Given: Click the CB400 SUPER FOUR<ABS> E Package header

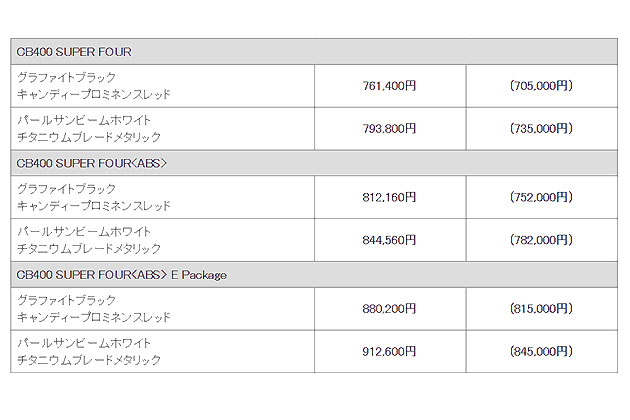Looking at the screenshot, I should tap(120, 274).
